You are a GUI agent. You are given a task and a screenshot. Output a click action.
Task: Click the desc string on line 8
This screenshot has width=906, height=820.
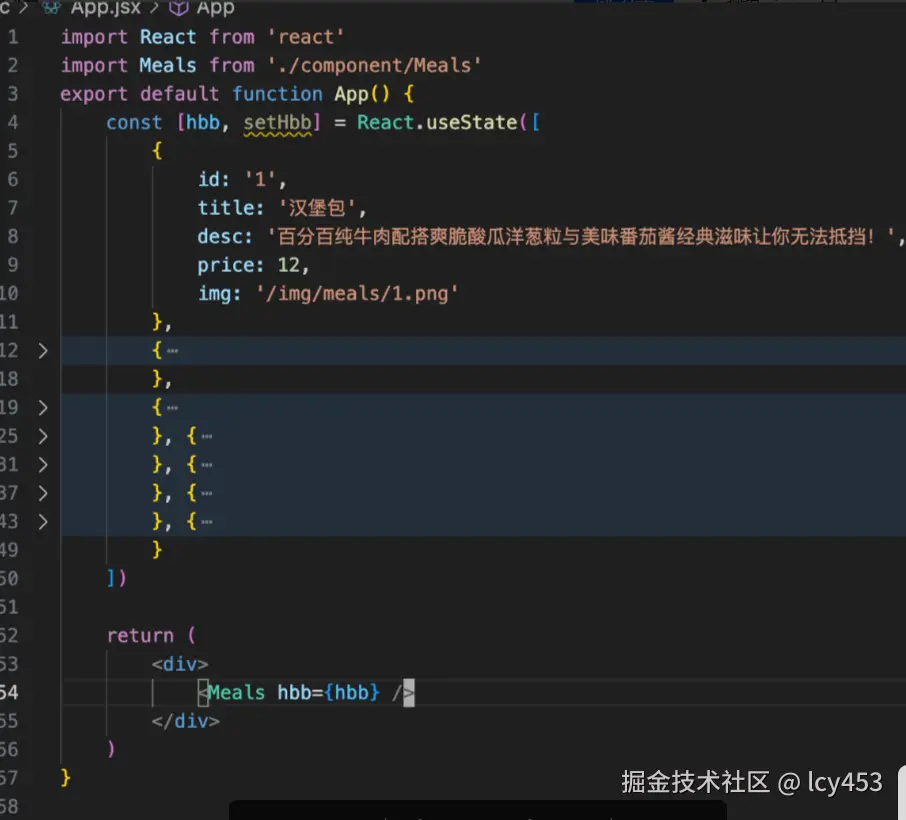pos(582,236)
